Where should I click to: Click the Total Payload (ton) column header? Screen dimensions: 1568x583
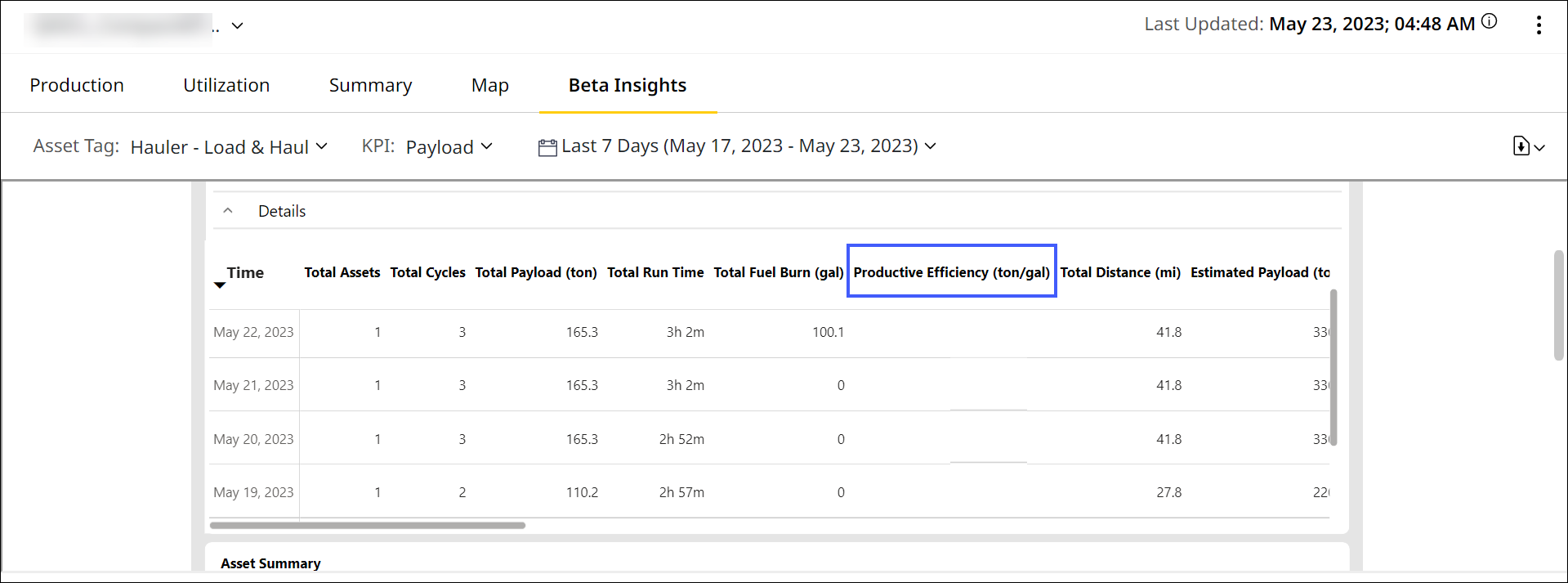(x=536, y=272)
